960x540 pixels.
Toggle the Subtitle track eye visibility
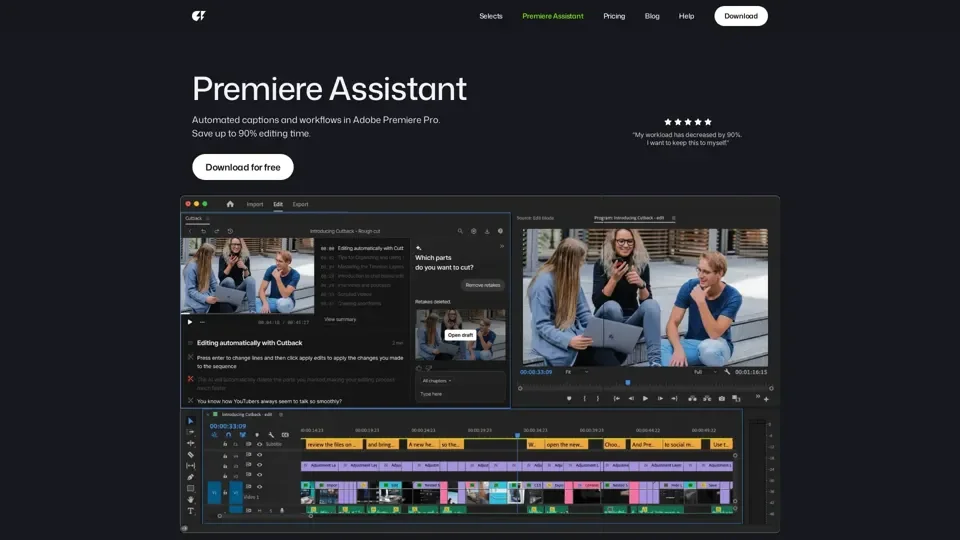[x=260, y=444]
